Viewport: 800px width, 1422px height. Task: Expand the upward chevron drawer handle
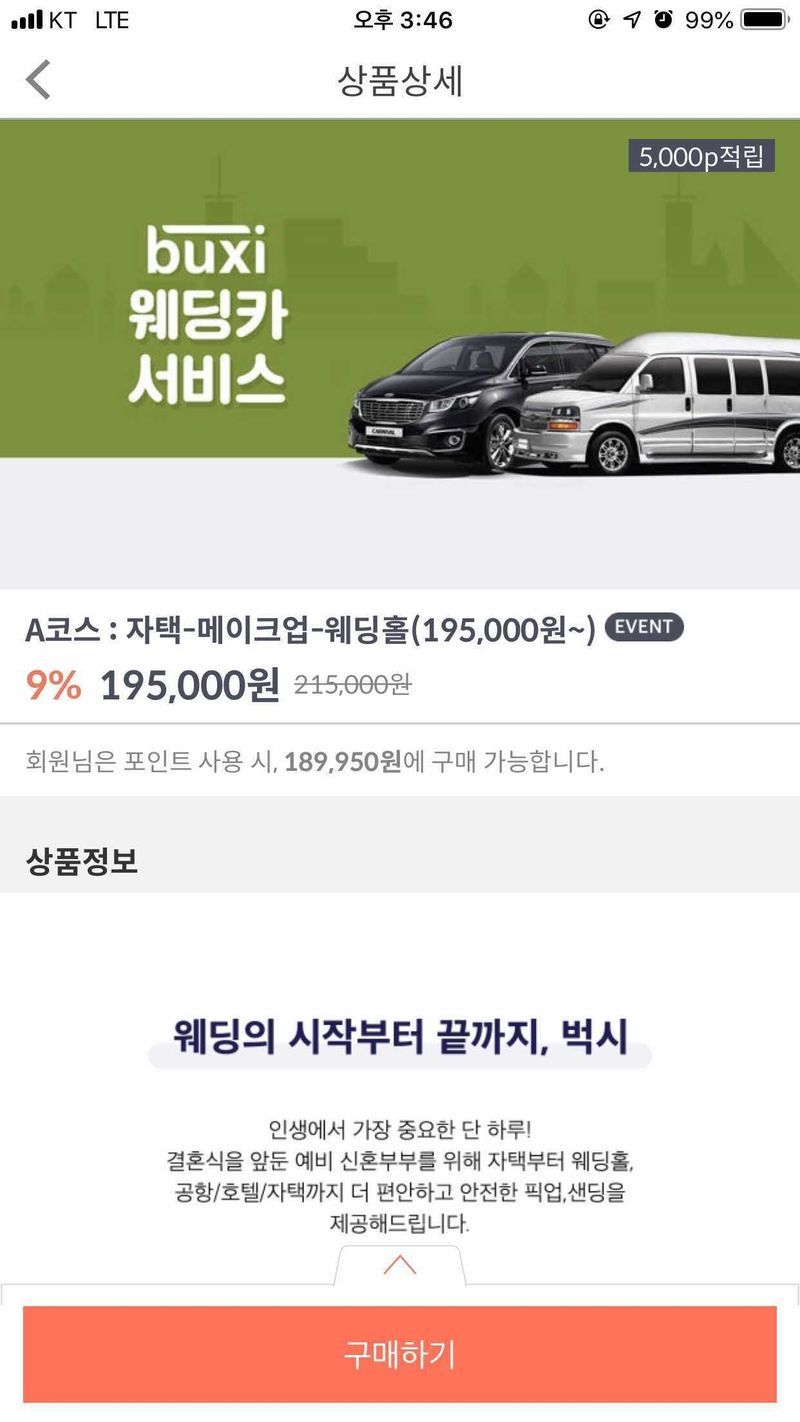[x=400, y=1264]
